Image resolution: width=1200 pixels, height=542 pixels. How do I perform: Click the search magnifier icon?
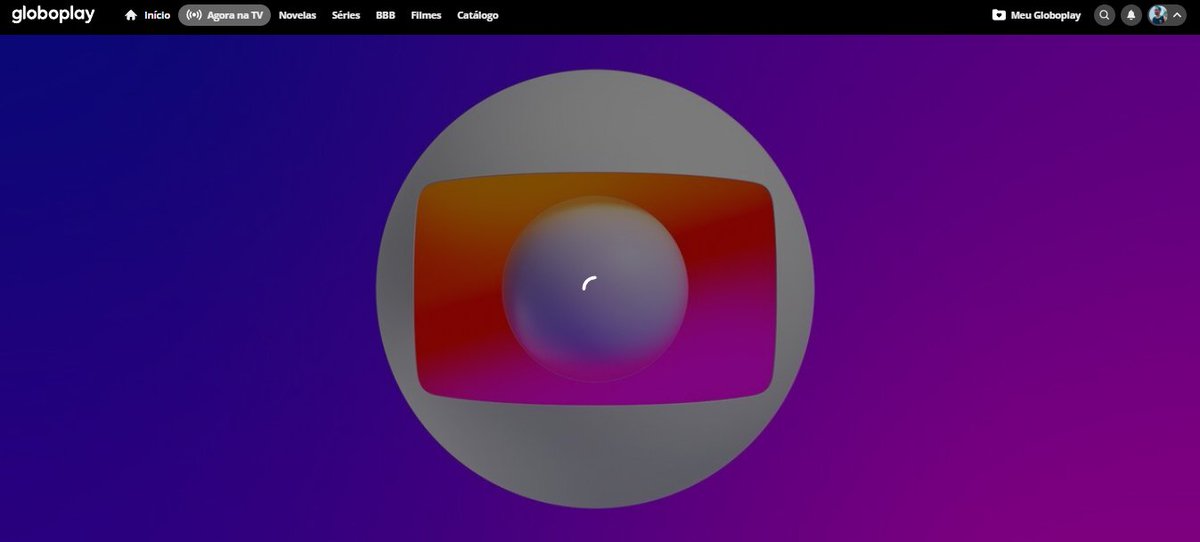click(x=1104, y=15)
